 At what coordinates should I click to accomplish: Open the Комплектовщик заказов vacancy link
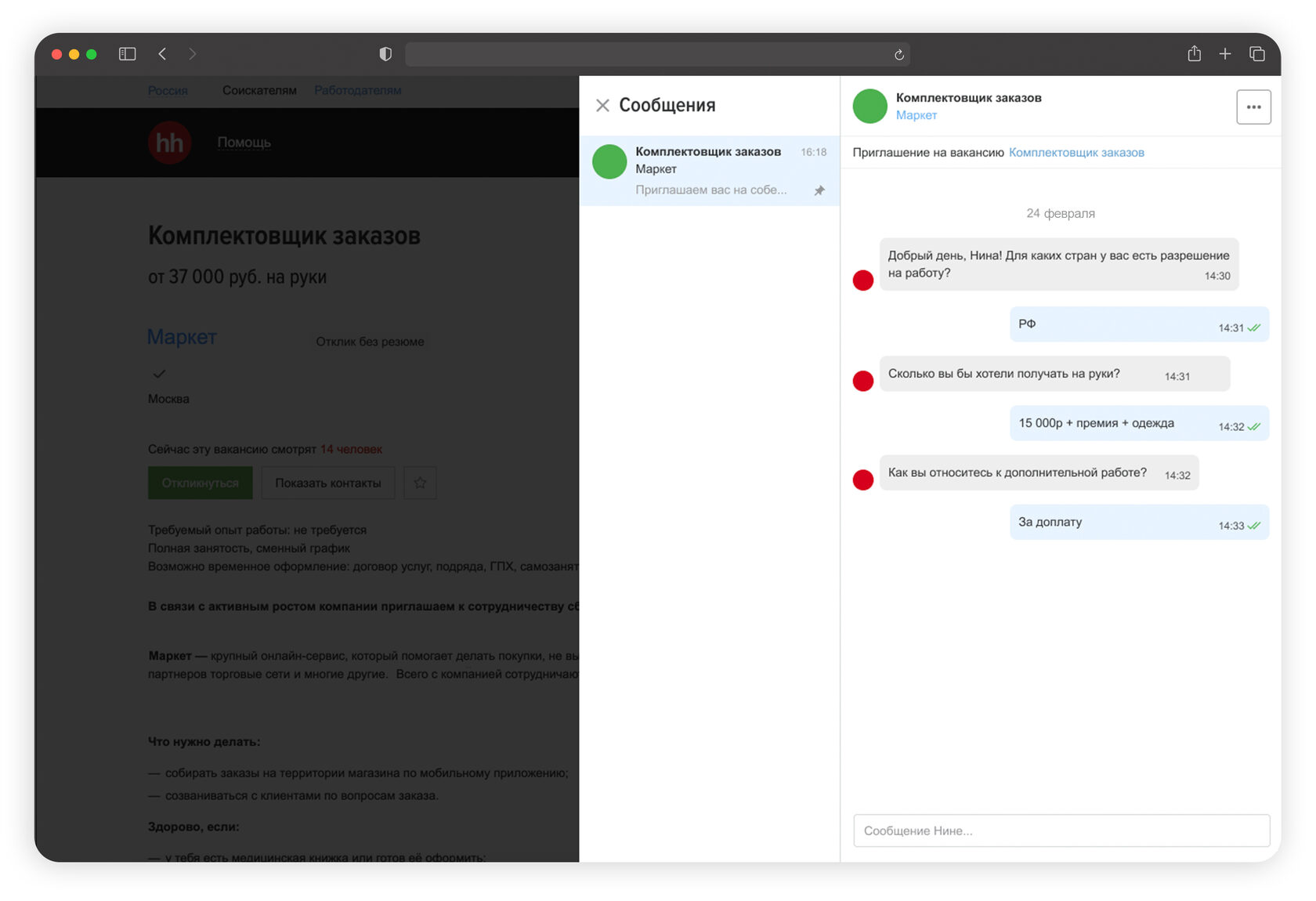(1076, 153)
